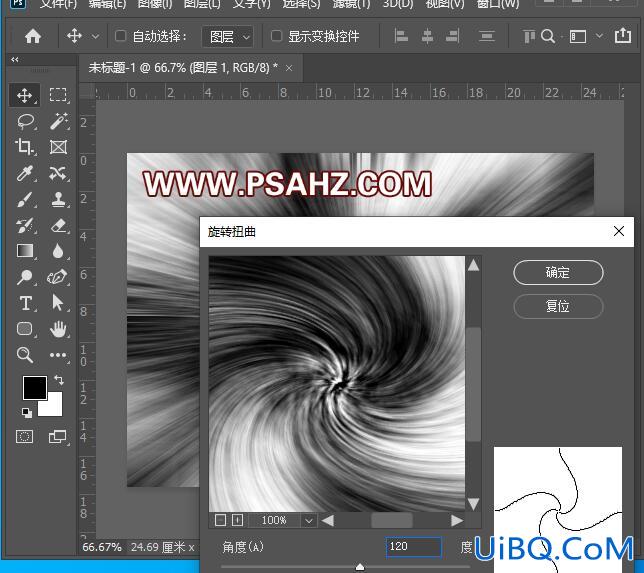Screen dimensions: 644x573
Task: Click the foreground black color swatch
Action: coord(34,387)
